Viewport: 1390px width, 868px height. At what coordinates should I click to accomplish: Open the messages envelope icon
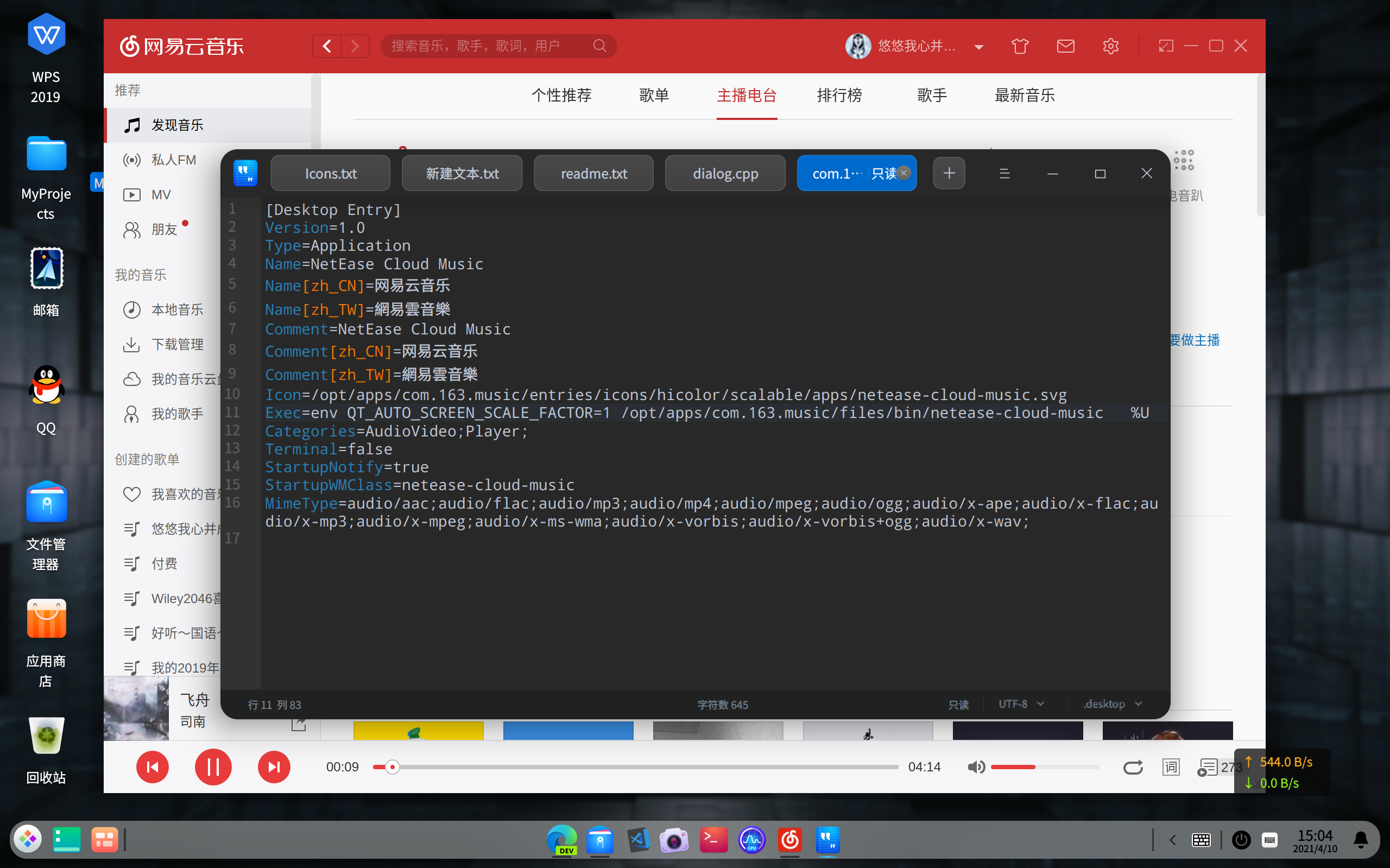(x=1065, y=46)
